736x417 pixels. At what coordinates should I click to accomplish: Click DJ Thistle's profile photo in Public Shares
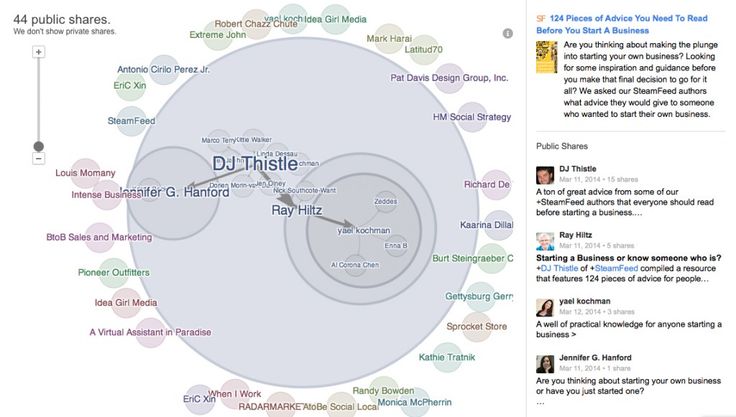545,174
